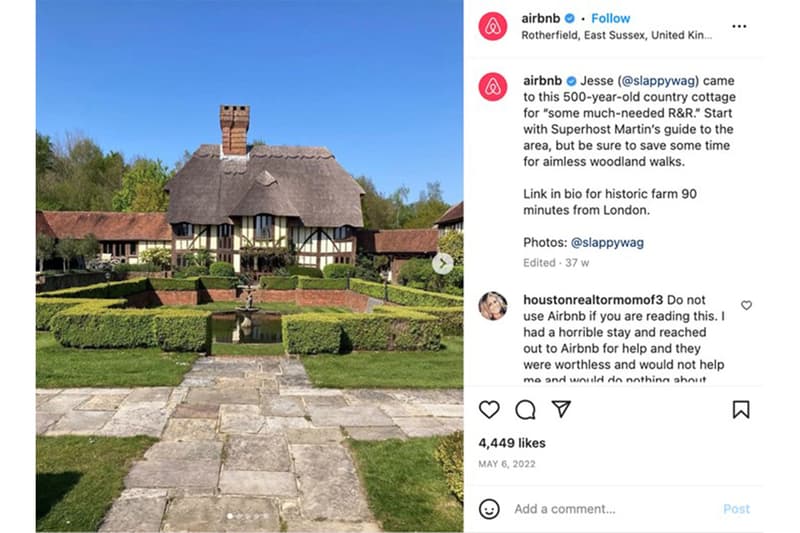Like houstonrealtormomof3's comment
Screen dimensions: 800x533
pyautogui.click(x=746, y=306)
